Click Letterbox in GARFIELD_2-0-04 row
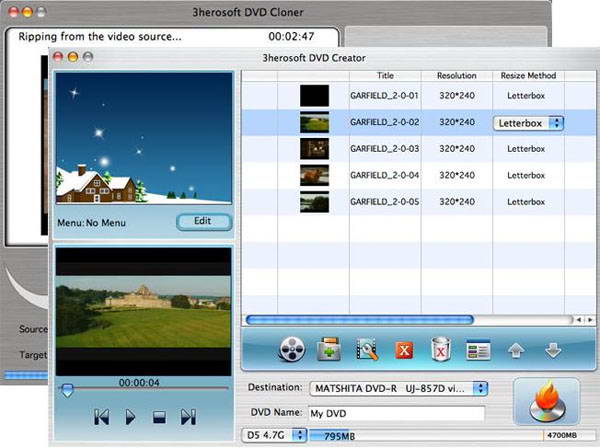The image size is (600, 448). tap(526, 175)
